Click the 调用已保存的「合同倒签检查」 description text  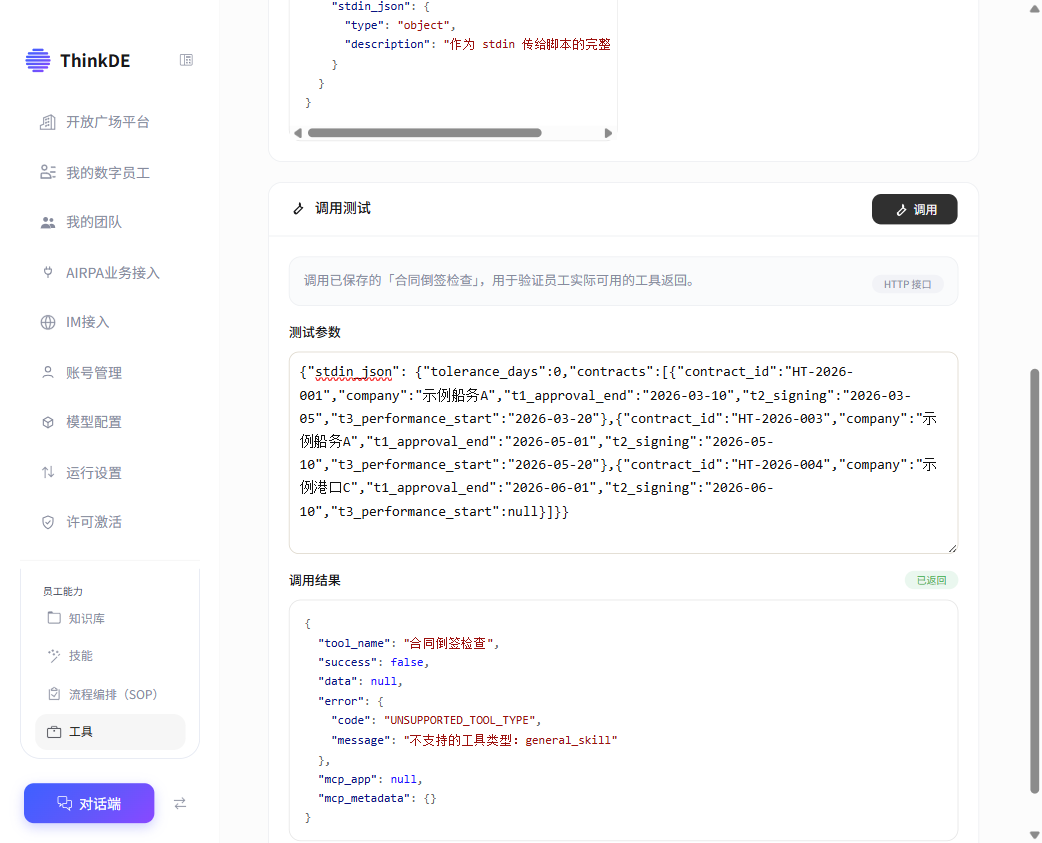pyautogui.click(x=499, y=280)
